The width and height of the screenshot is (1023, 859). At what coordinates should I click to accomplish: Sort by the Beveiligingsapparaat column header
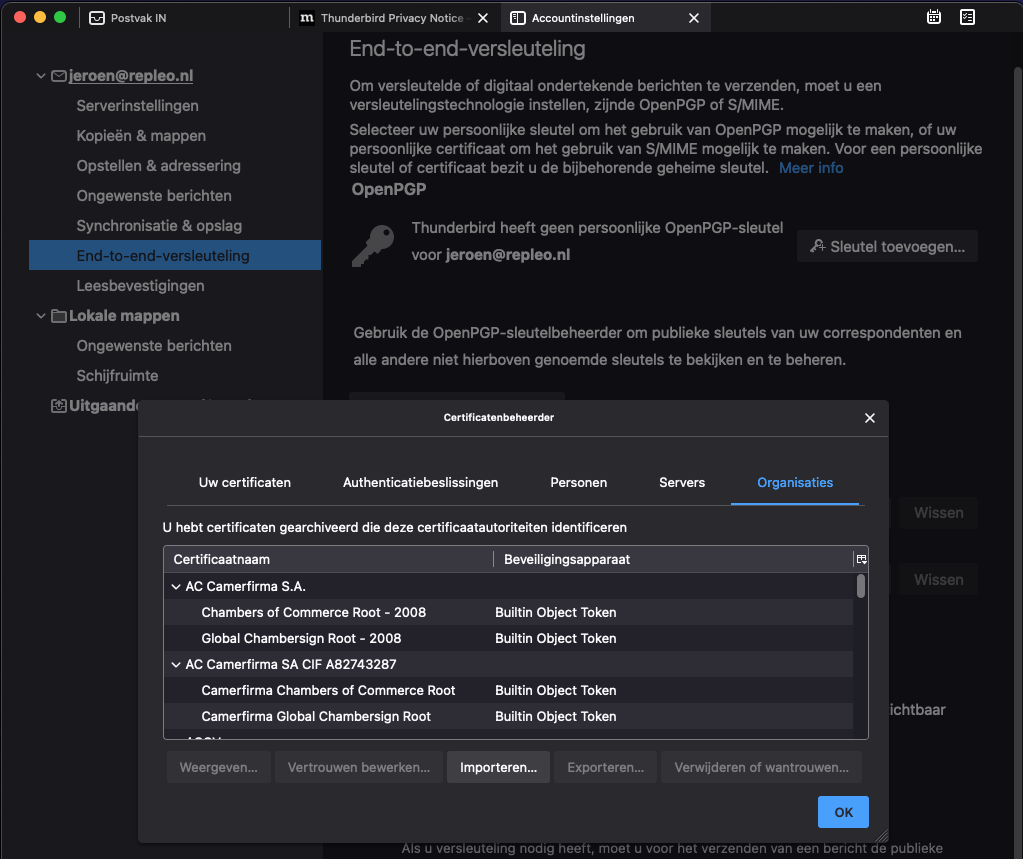(x=673, y=559)
